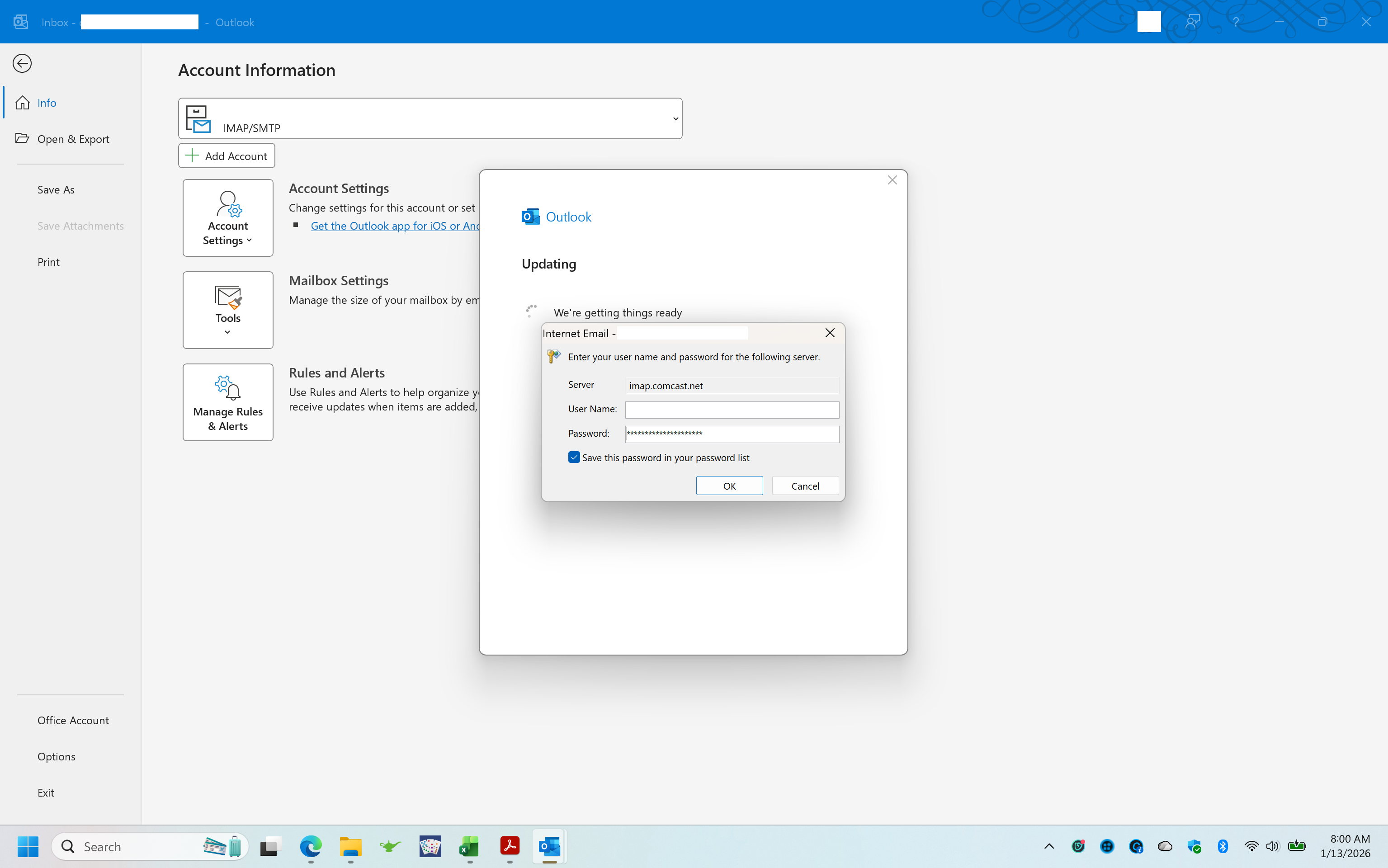Follow the Get the Outlook app link

click(395, 226)
